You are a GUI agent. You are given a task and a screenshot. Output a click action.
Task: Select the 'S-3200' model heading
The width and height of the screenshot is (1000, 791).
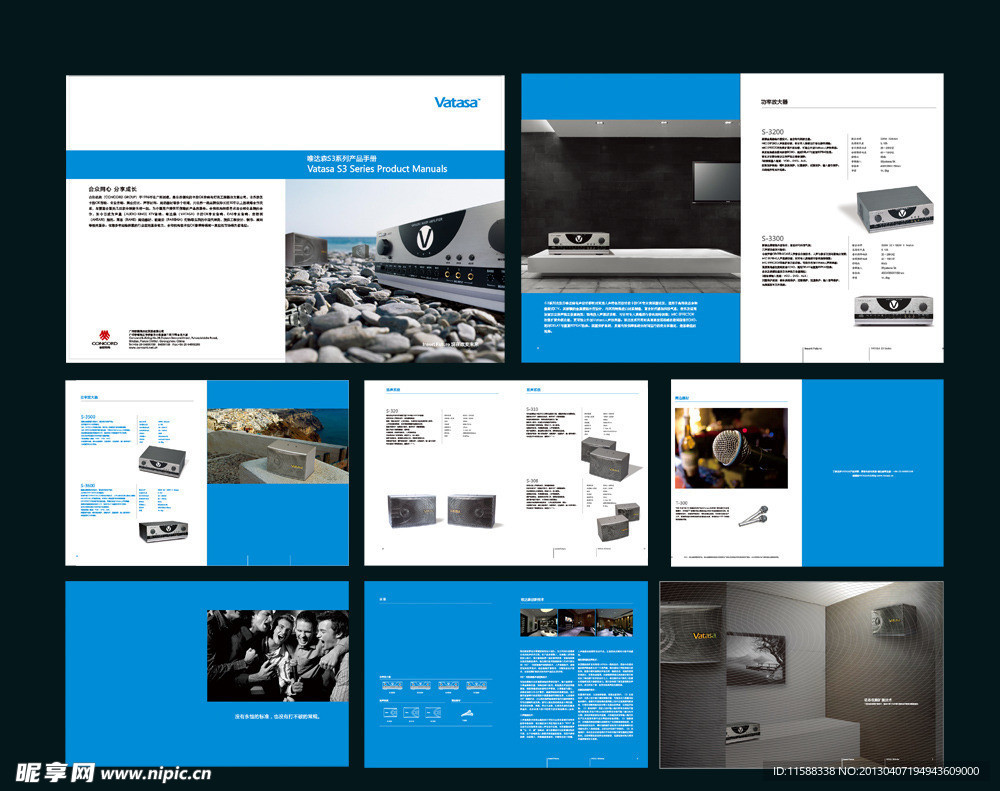(x=772, y=131)
